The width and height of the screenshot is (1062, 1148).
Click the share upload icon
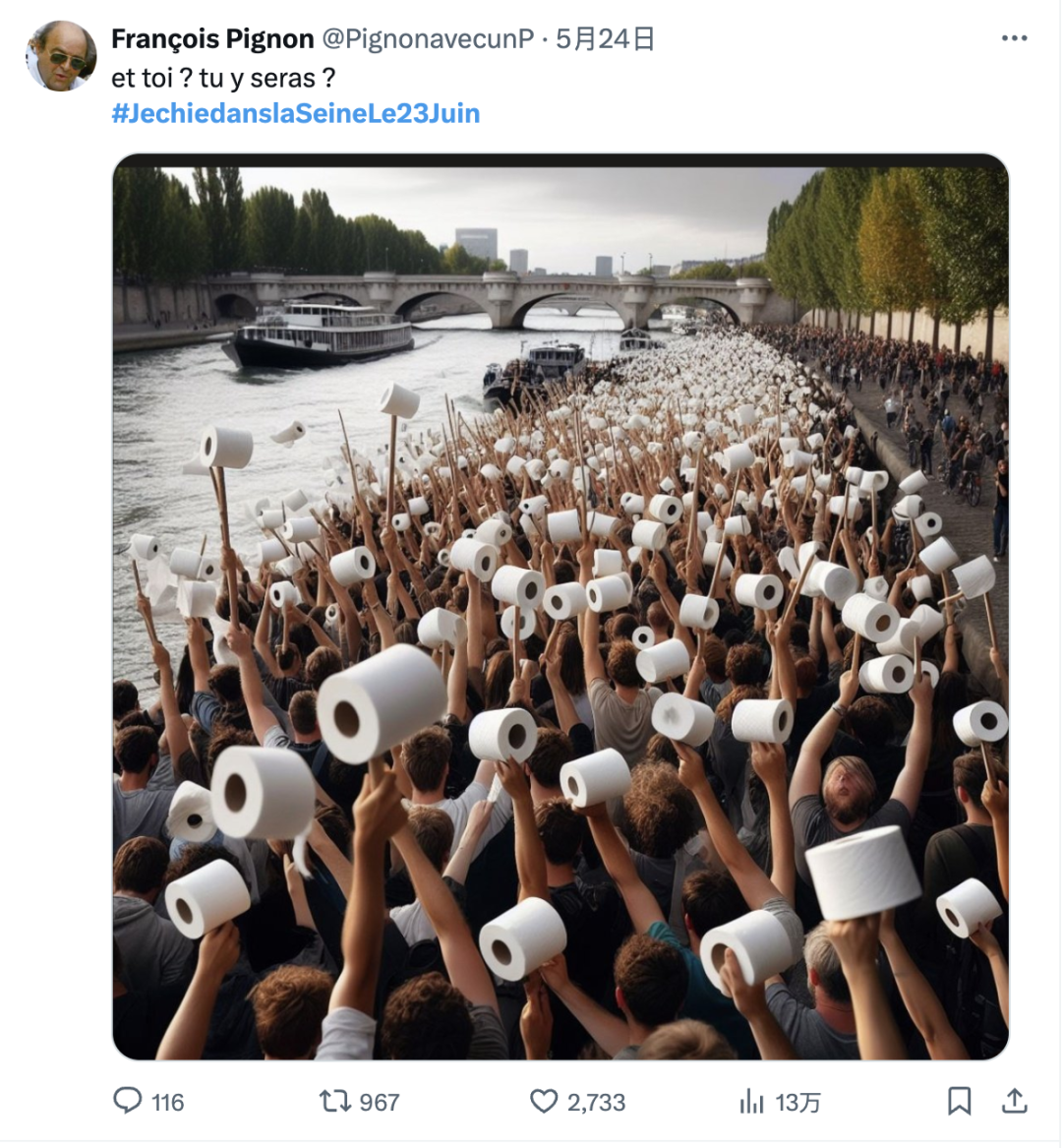coord(1014,1101)
